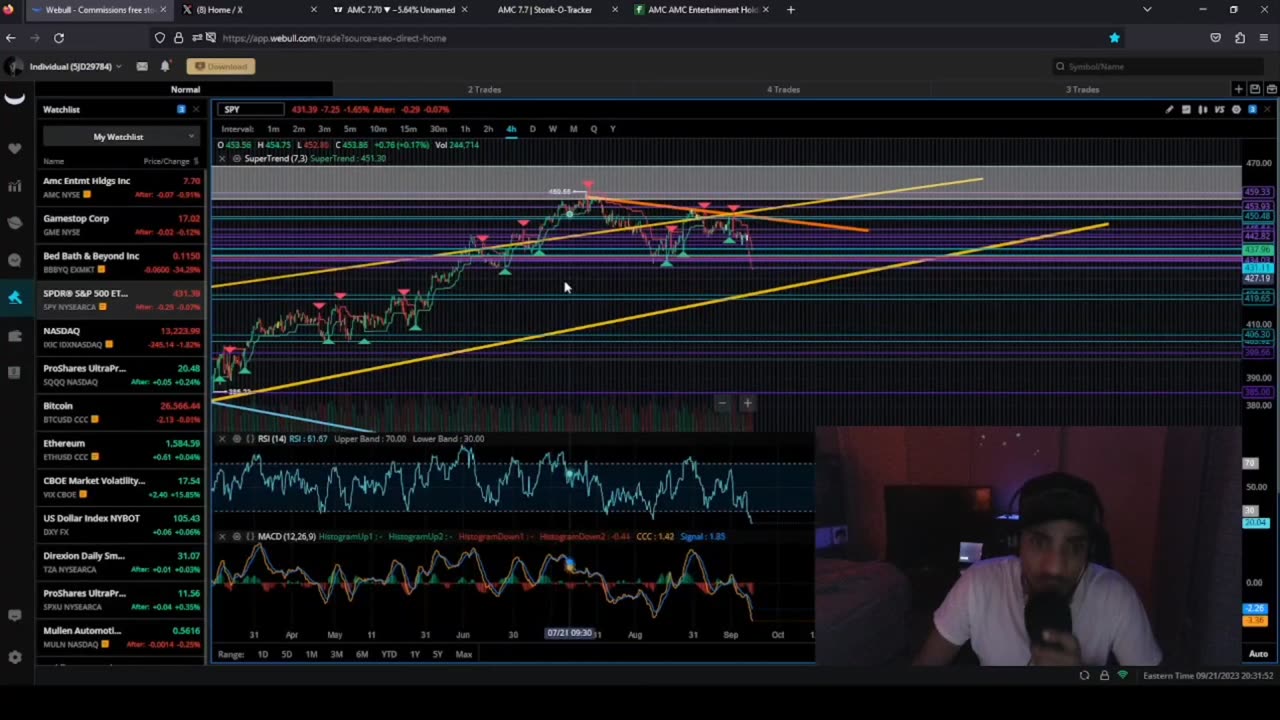Set chart range to 3M
The width and height of the screenshot is (1280, 720).
[x=336, y=654]
